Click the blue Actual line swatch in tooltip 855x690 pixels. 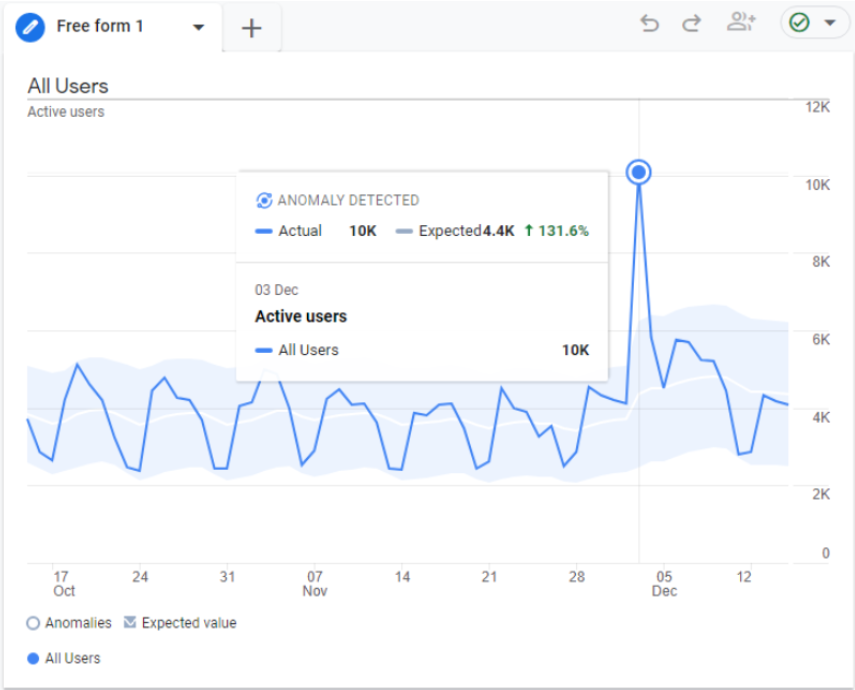[x=264, y=231]
